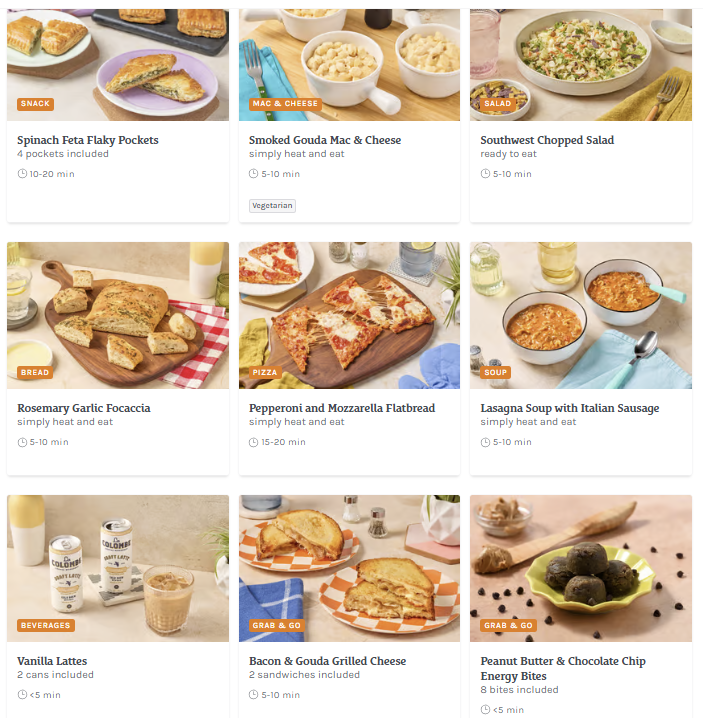This screenshot has width=703, height=718.
Task: Click the clock icon under Rosemary Garlic Focaccia
Action: point(22,442)
